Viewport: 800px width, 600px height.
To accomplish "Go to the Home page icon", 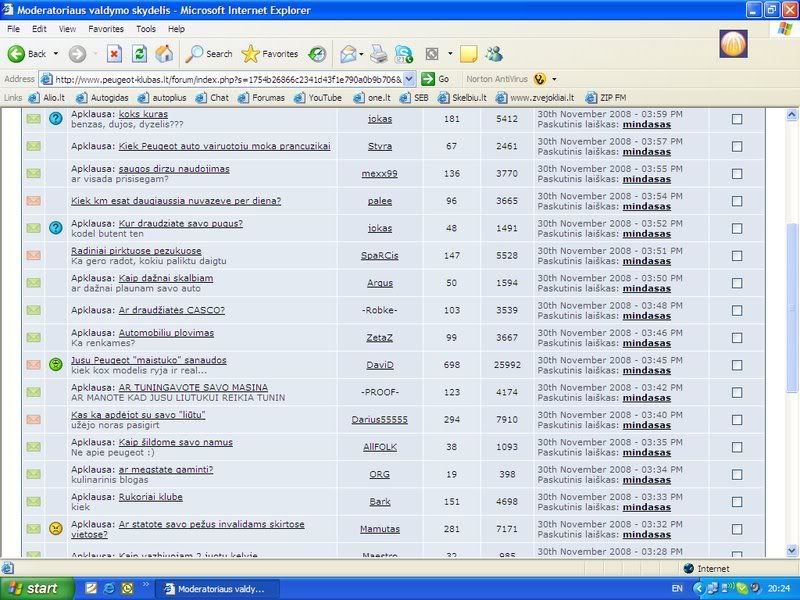I will 164,54.
